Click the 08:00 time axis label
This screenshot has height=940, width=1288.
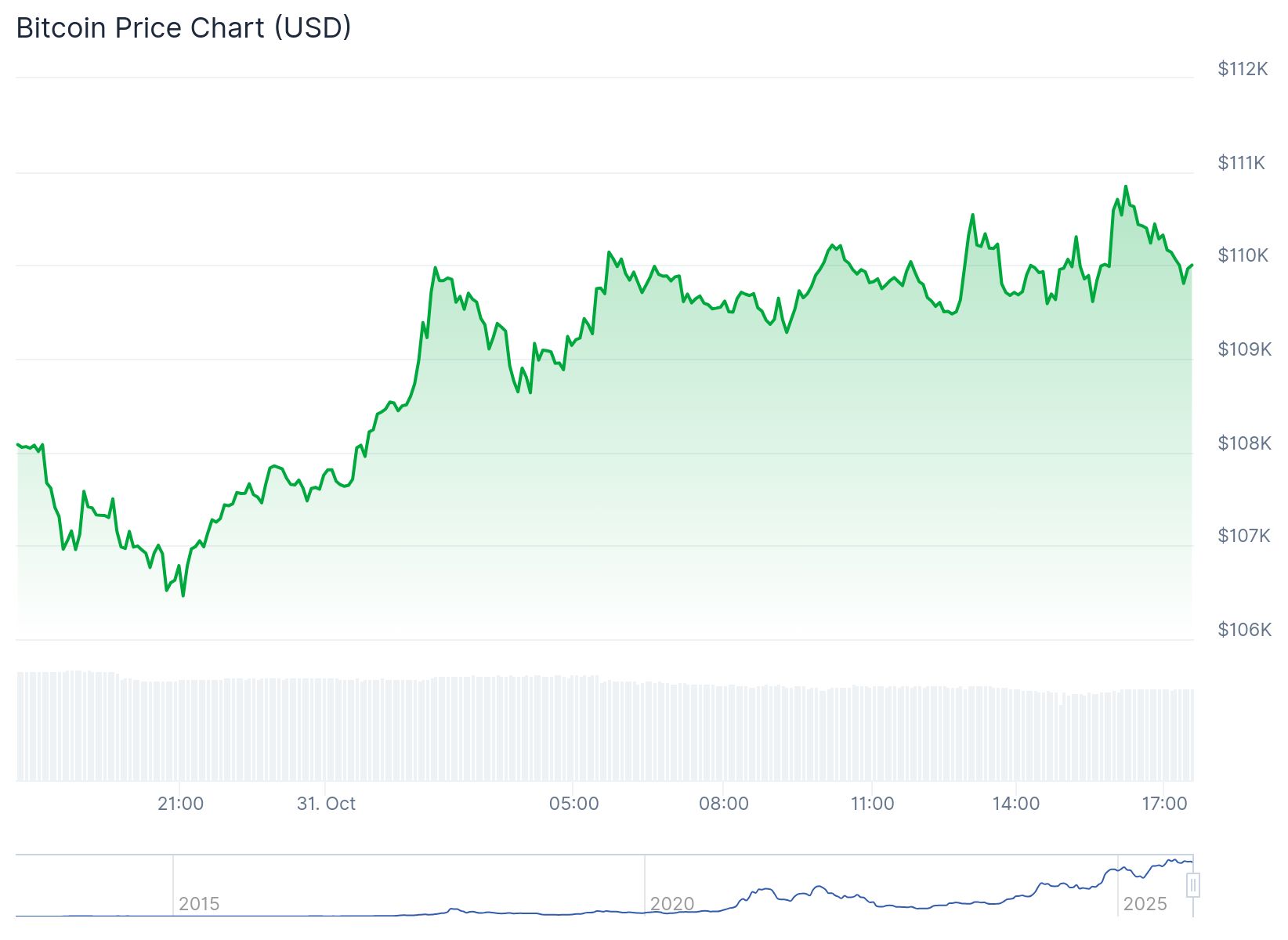point(723,804)
